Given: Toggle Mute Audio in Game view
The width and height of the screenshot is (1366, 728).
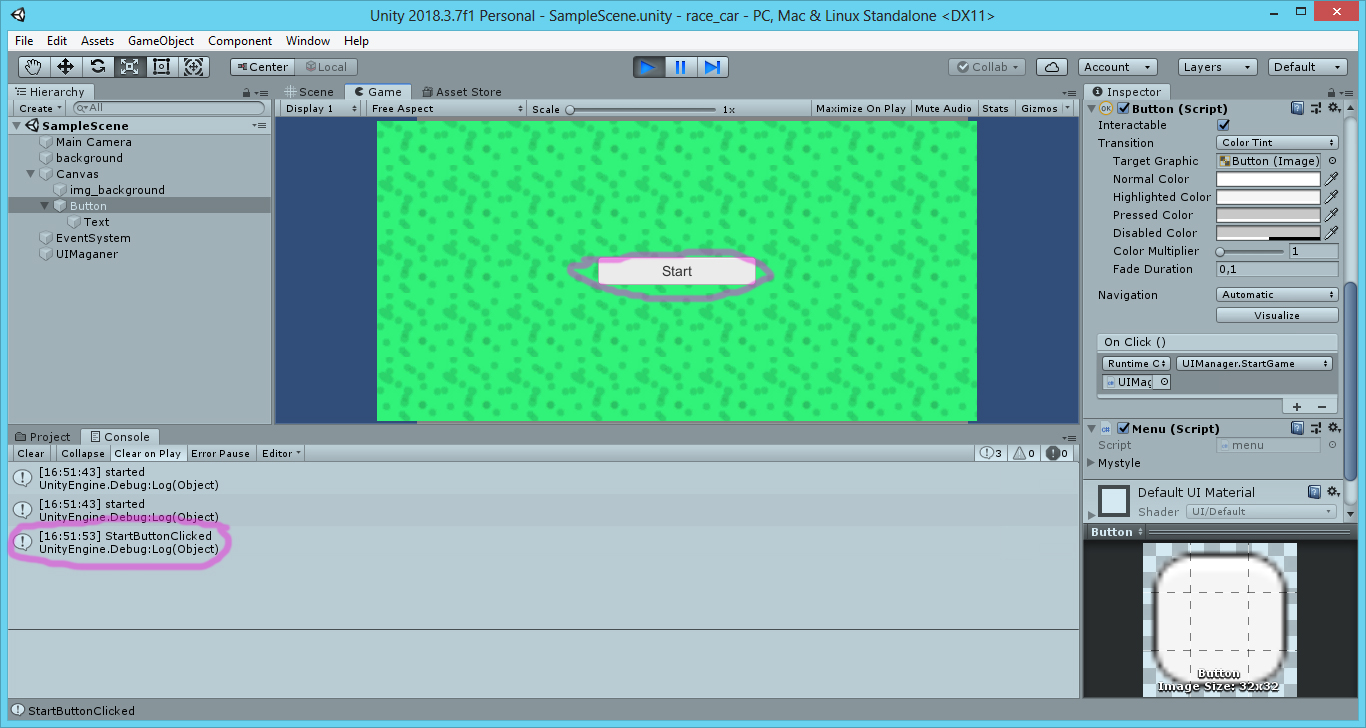Looking at the screenshot, I should point(943,108).
